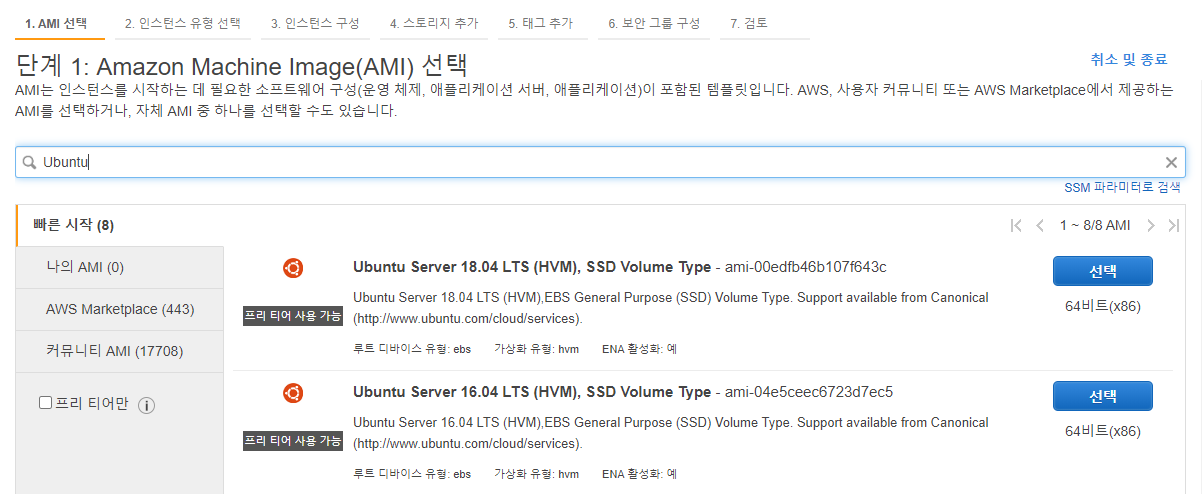
Task: Click the Ubuntu logo for Ubuntu Server 16.04
Action: coord(293,392)
